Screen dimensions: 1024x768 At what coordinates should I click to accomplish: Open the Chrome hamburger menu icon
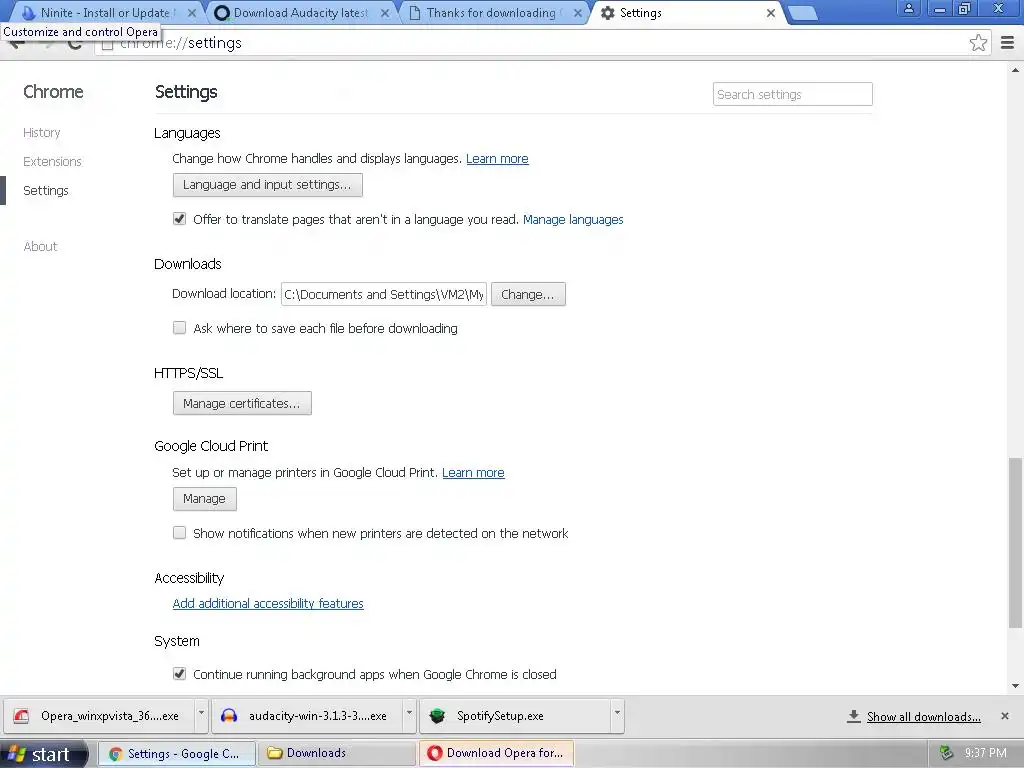[x=1007, y=42]
